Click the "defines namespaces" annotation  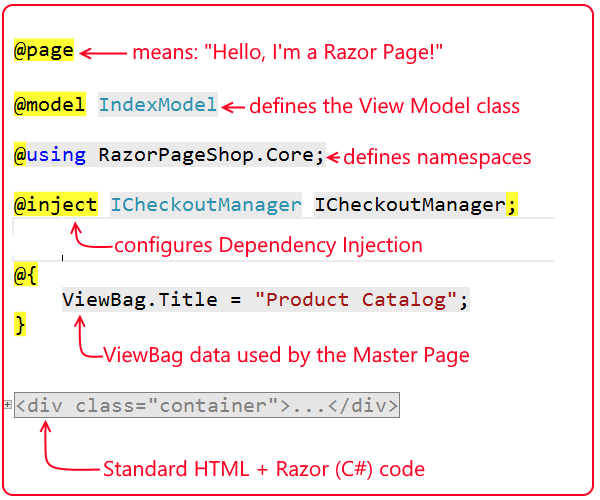point(437,157)
